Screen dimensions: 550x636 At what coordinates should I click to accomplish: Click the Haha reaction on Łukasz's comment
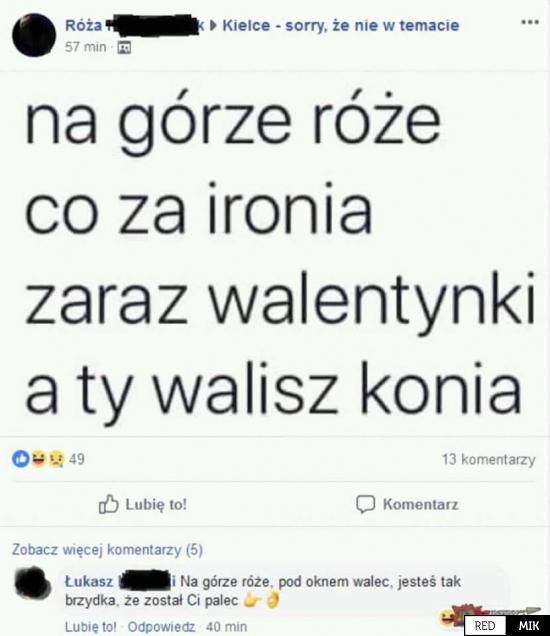coord(448,618)
